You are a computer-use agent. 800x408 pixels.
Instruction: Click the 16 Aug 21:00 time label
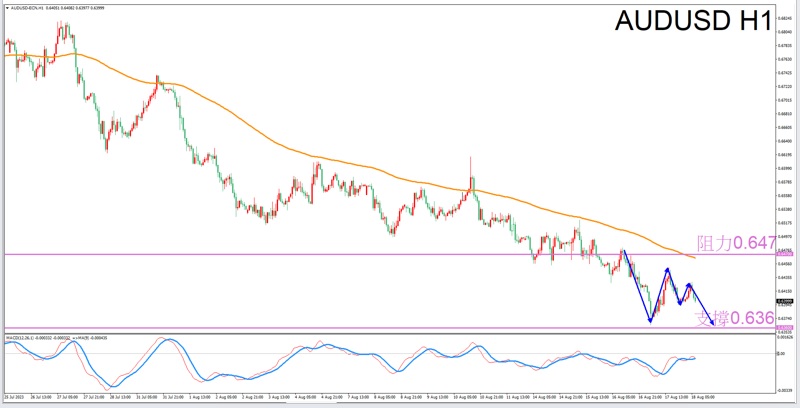[x=650, y=397]
